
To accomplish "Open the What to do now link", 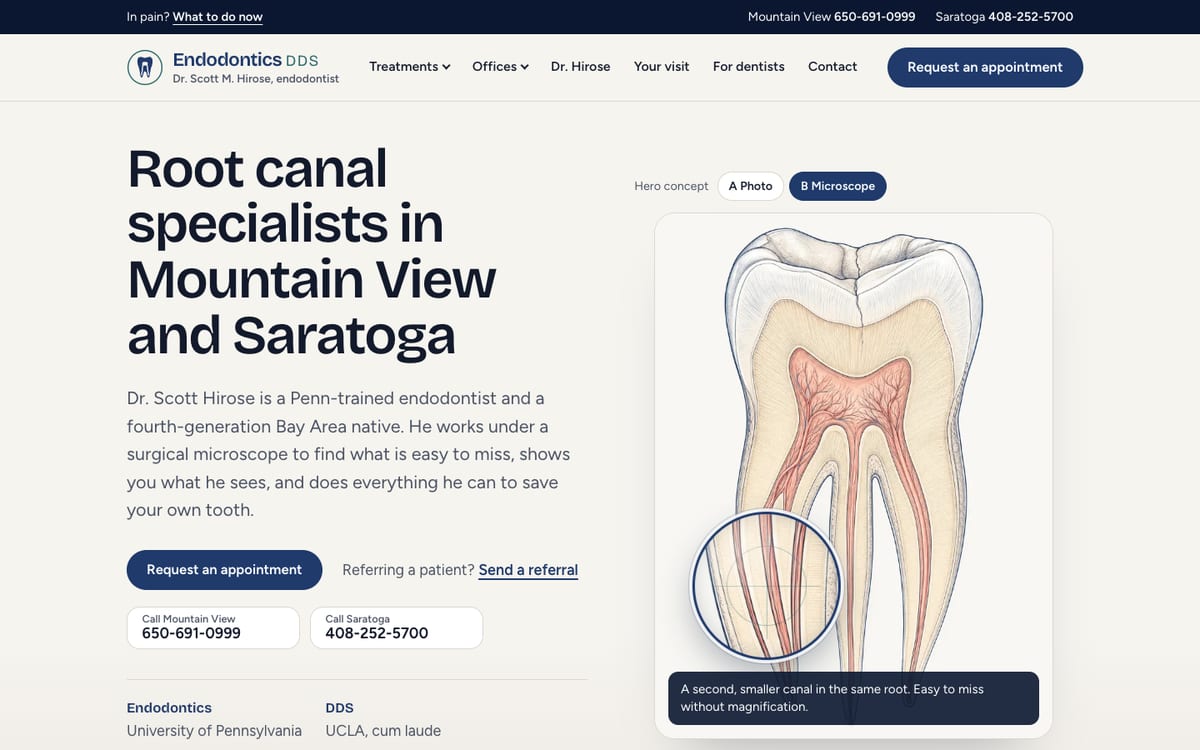I will pyautogui.click(x=217, y=17).
